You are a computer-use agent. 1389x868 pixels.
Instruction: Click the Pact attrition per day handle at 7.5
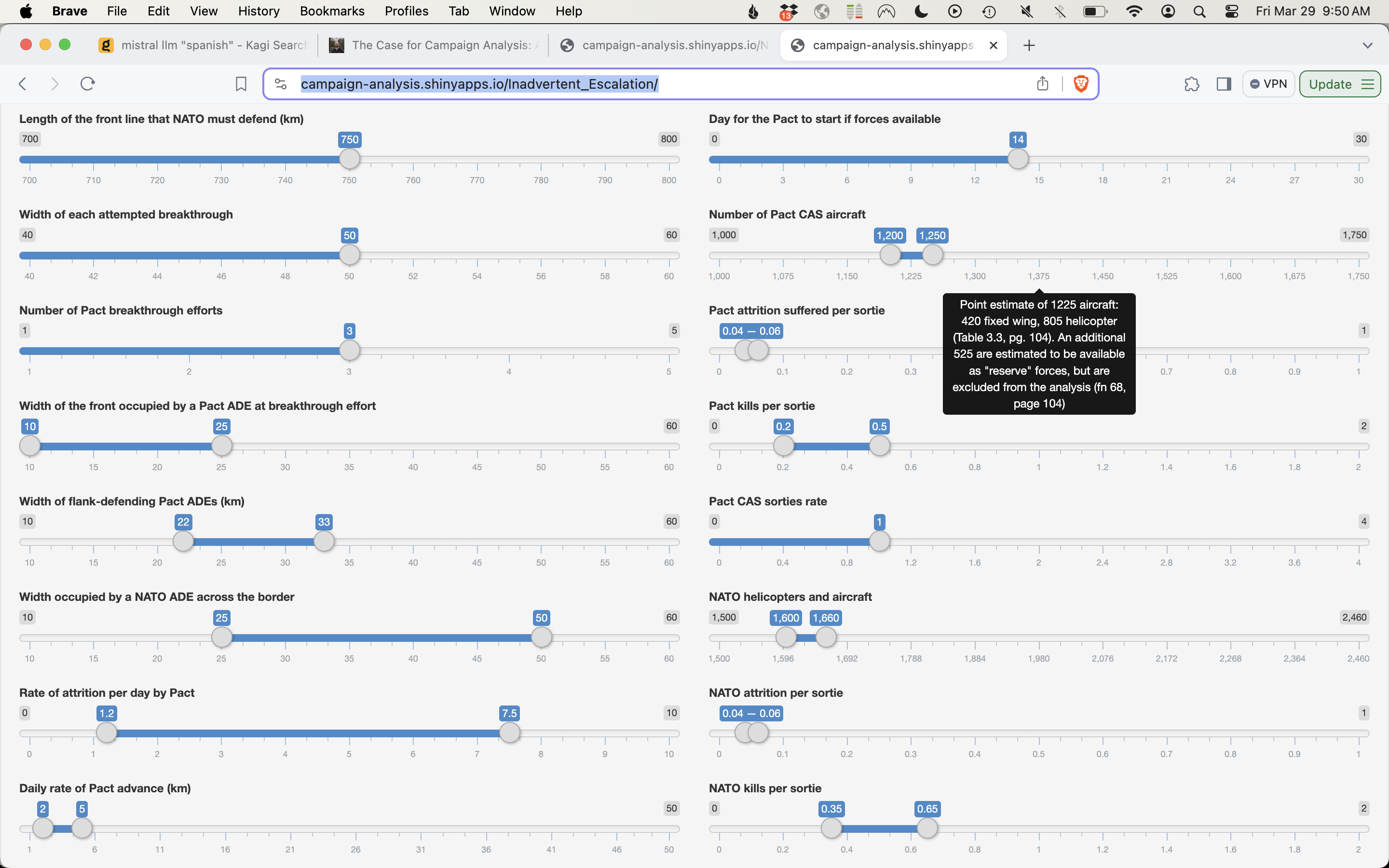click(510, 732)
